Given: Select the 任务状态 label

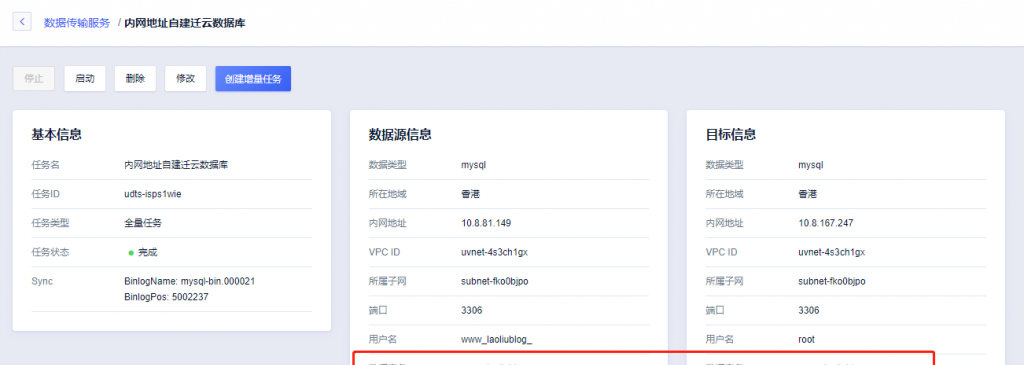Looking at the screenshot, I should [50, 252].
